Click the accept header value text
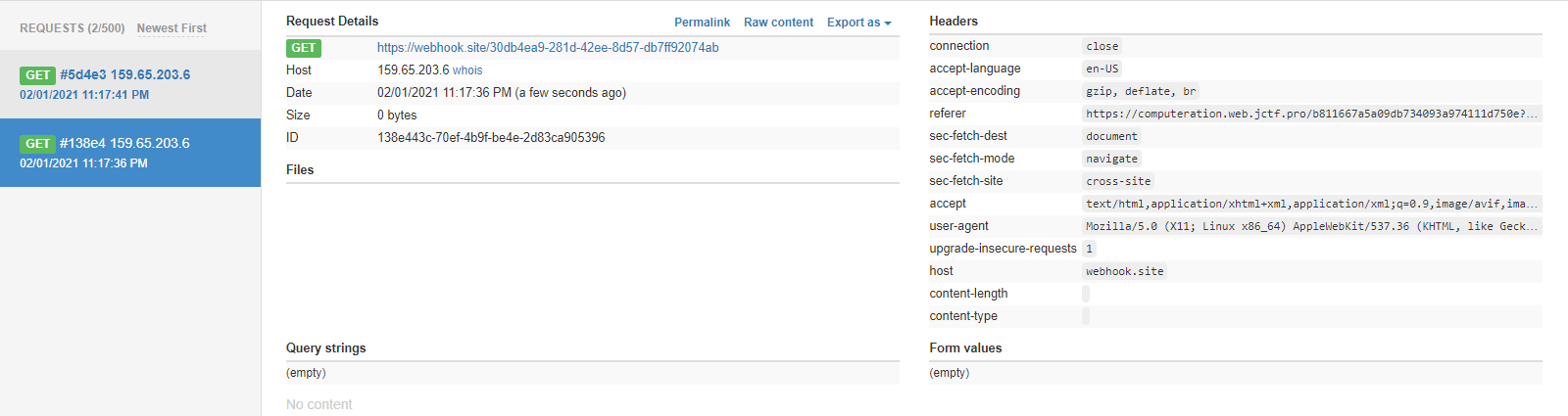This screenshot has width=1568, height=416. pyautogui.click(x=1311, y=204)
